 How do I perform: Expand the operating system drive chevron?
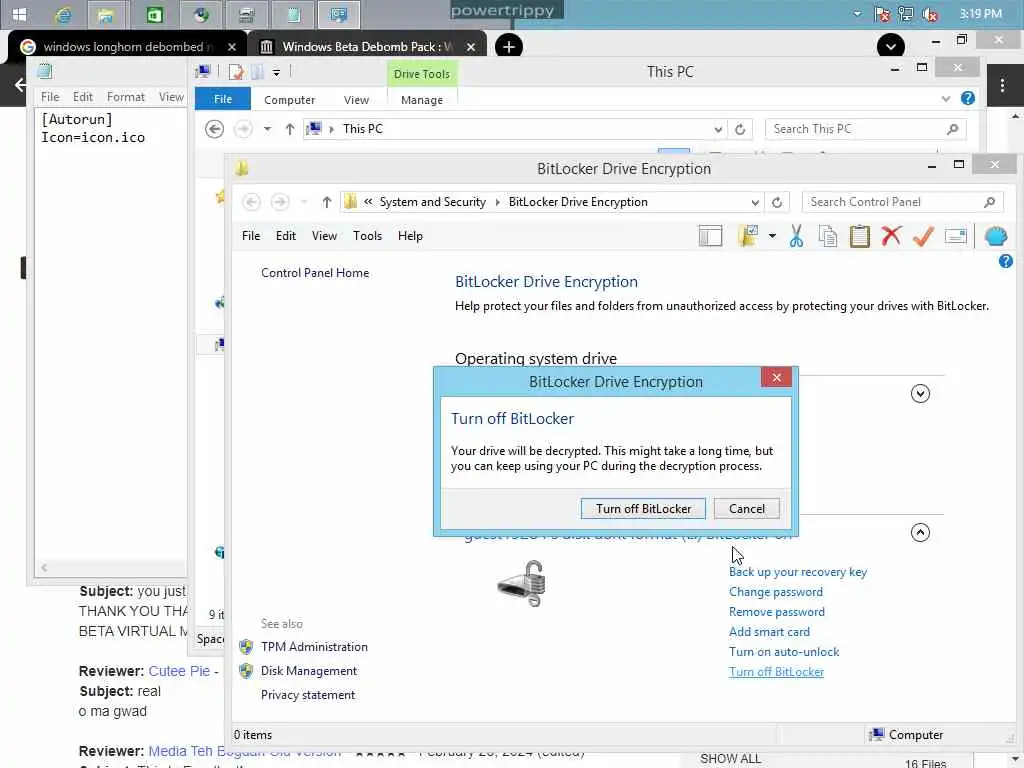(x=920, y=393)
